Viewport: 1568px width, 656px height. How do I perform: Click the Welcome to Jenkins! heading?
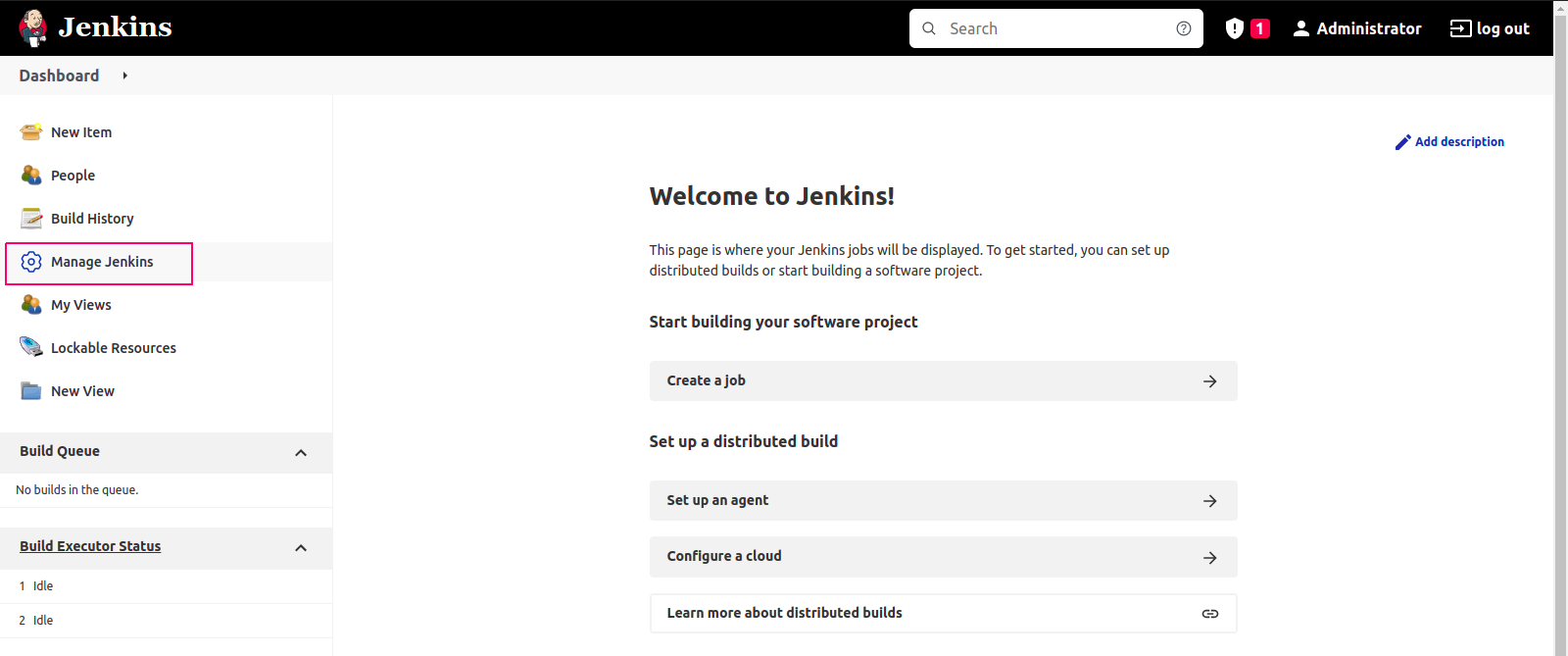click(x=771, y=196)
